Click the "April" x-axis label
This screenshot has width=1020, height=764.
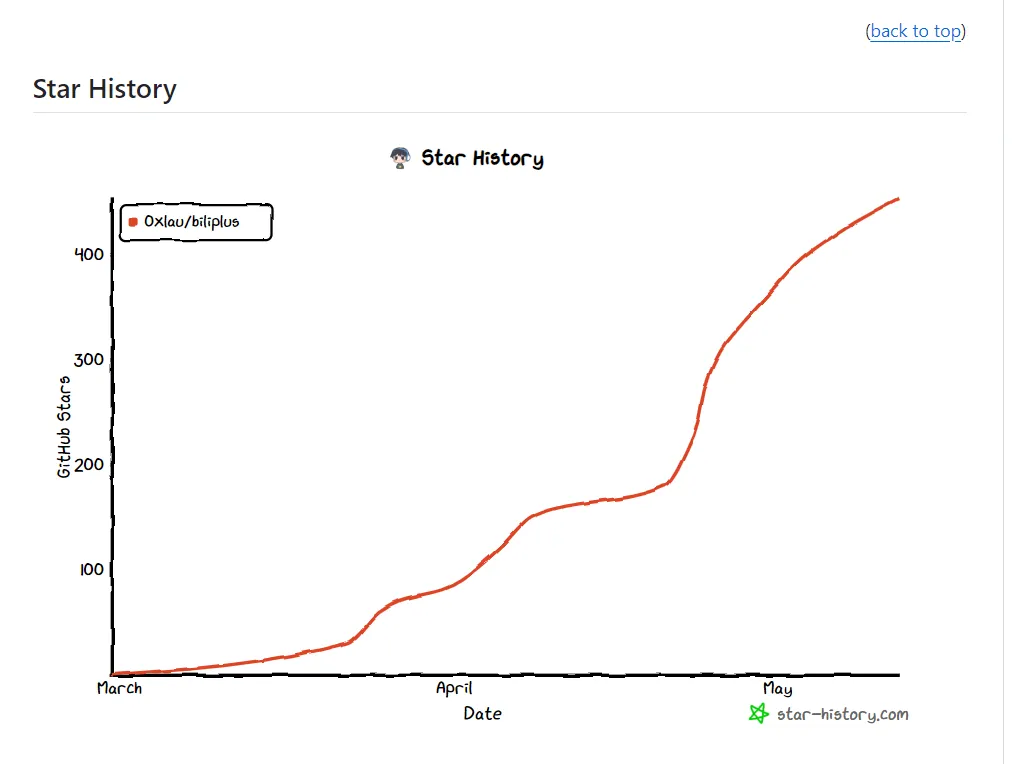click(x=454, y=689)
